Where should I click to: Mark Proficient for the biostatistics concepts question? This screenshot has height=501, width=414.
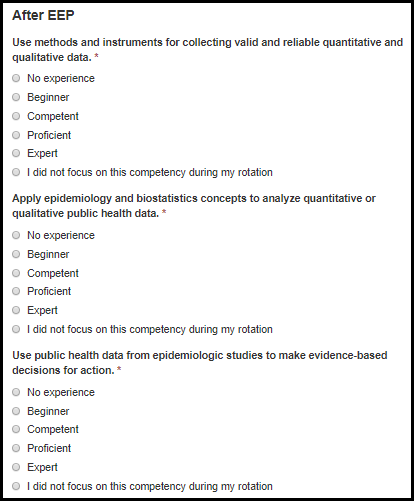[16, 291]
